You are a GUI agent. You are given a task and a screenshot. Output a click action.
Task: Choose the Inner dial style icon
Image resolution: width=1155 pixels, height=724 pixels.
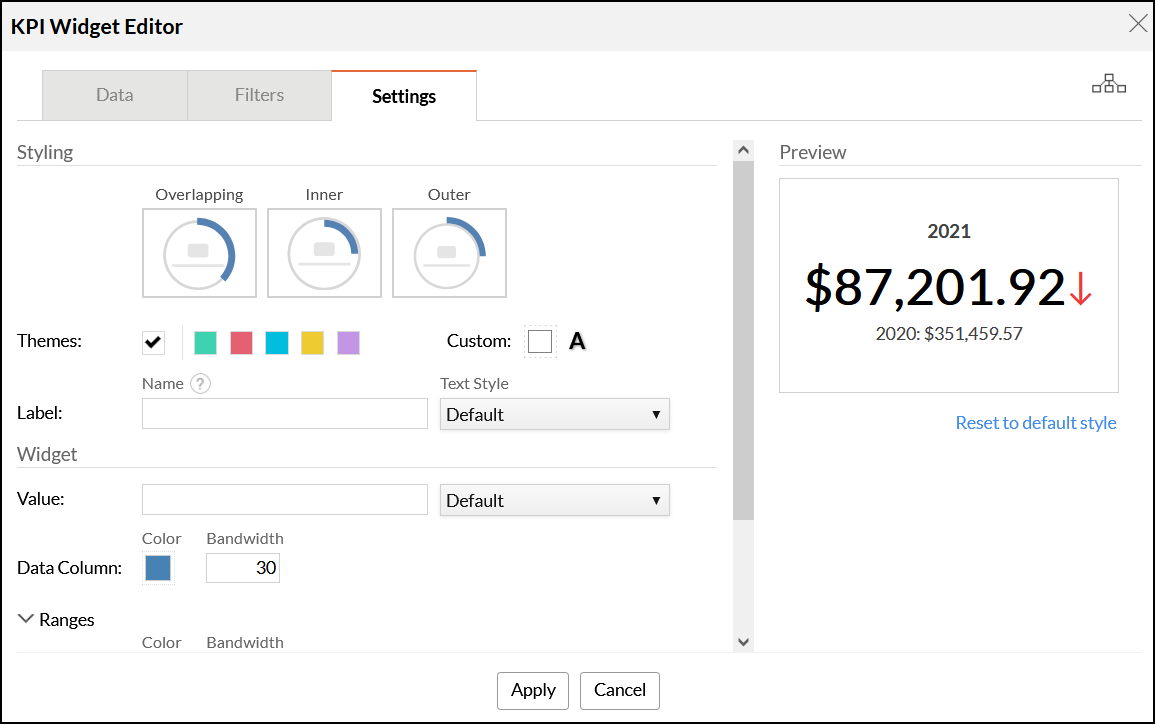click(324, 253)
